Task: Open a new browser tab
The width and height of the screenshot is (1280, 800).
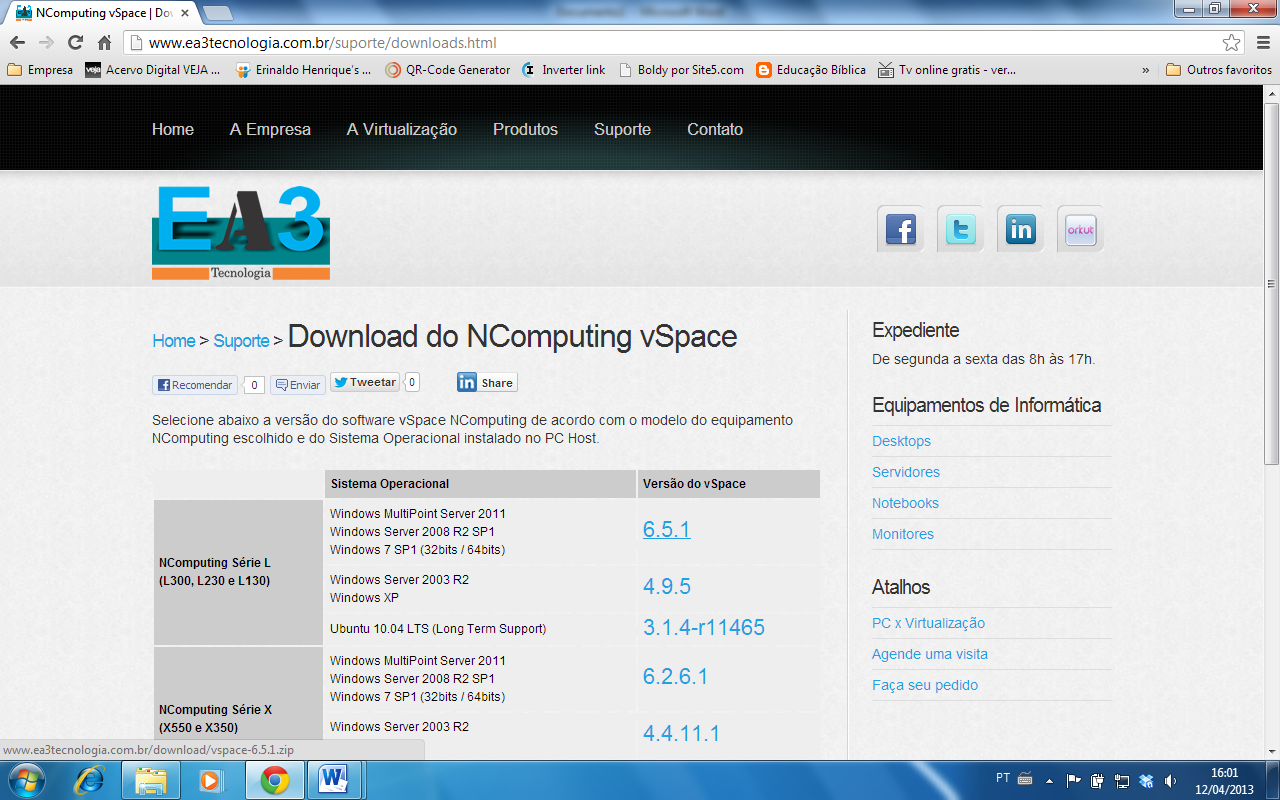Action: click(x=217, y=13)
